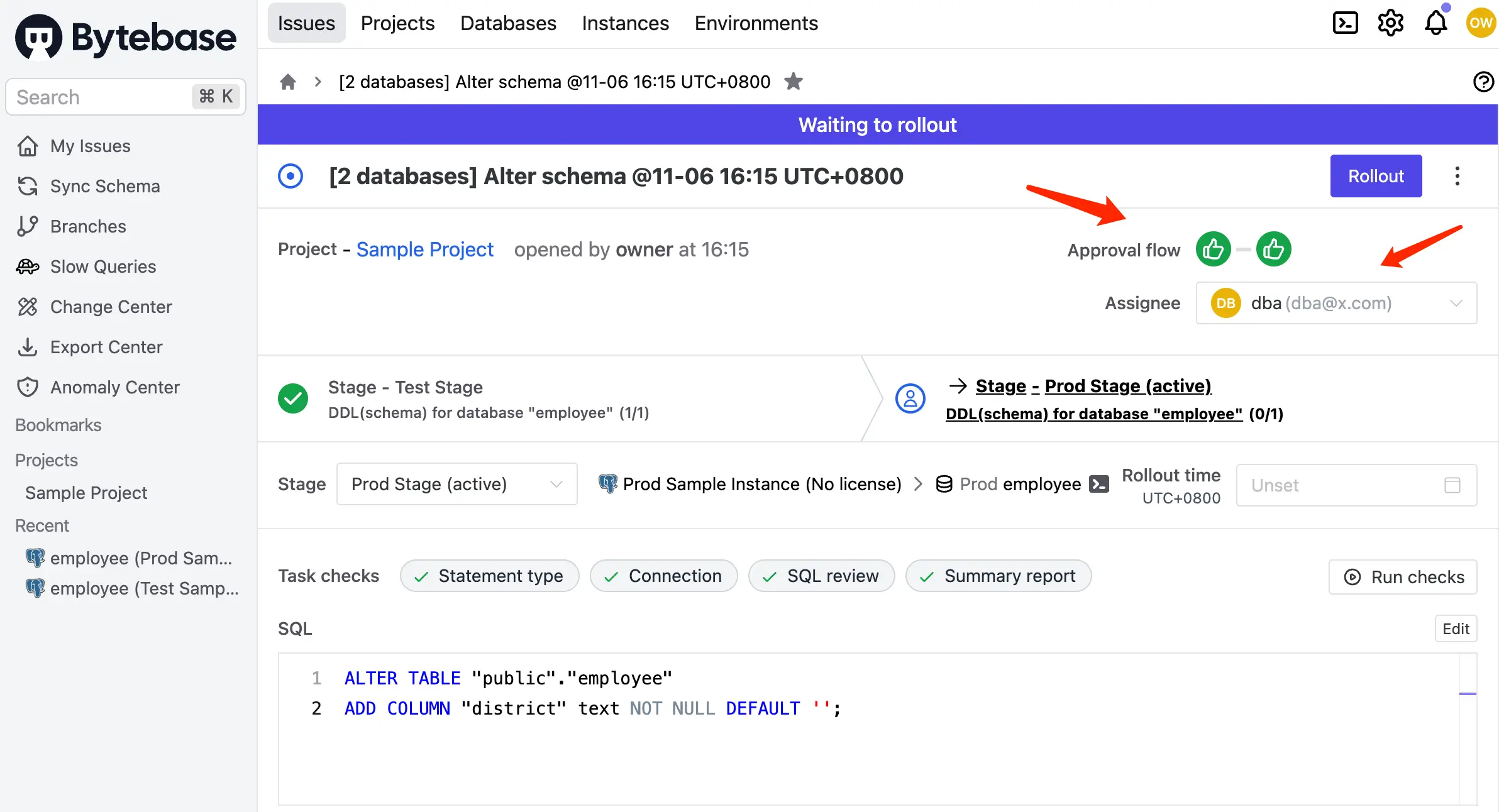This screenshot has height=812, width=1499.
Task: Click the Prod Stage user icon
Action: coord(910,398)
